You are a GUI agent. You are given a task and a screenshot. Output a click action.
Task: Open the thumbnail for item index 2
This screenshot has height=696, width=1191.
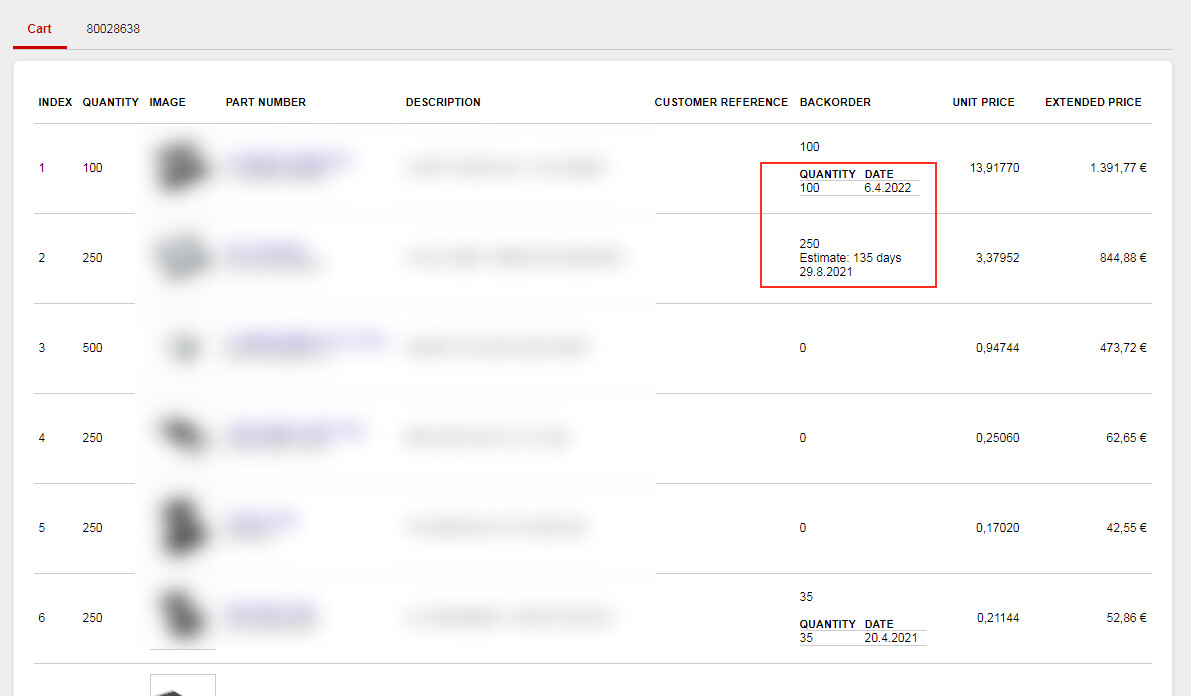[181, 257]
